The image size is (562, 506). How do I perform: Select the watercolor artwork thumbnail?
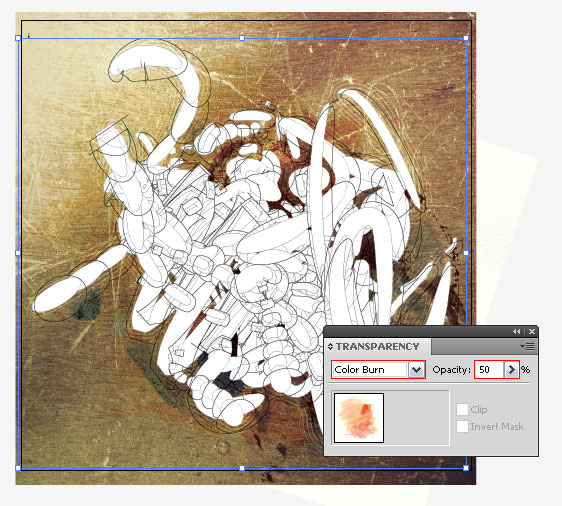coord(359,418)
